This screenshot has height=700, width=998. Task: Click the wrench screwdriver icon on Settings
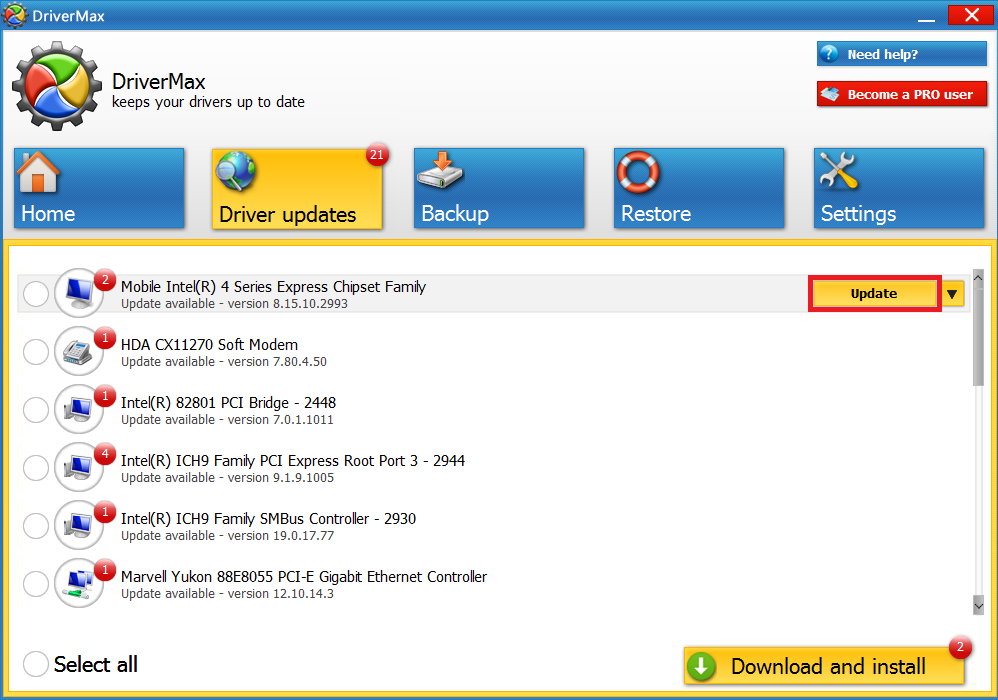(x=839, y=171)
